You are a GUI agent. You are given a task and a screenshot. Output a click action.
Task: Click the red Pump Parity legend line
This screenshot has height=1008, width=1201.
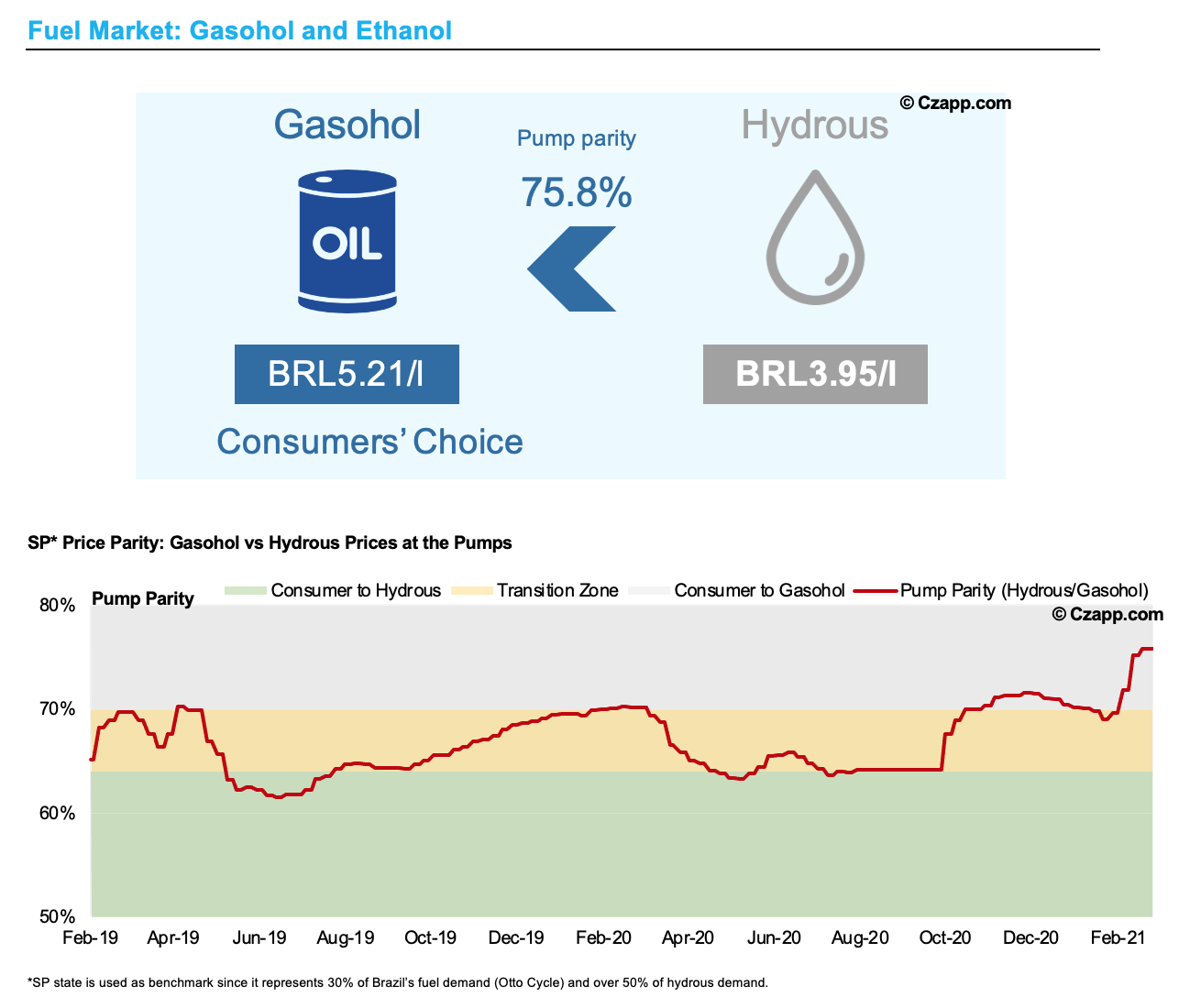[x=876, y=591]
